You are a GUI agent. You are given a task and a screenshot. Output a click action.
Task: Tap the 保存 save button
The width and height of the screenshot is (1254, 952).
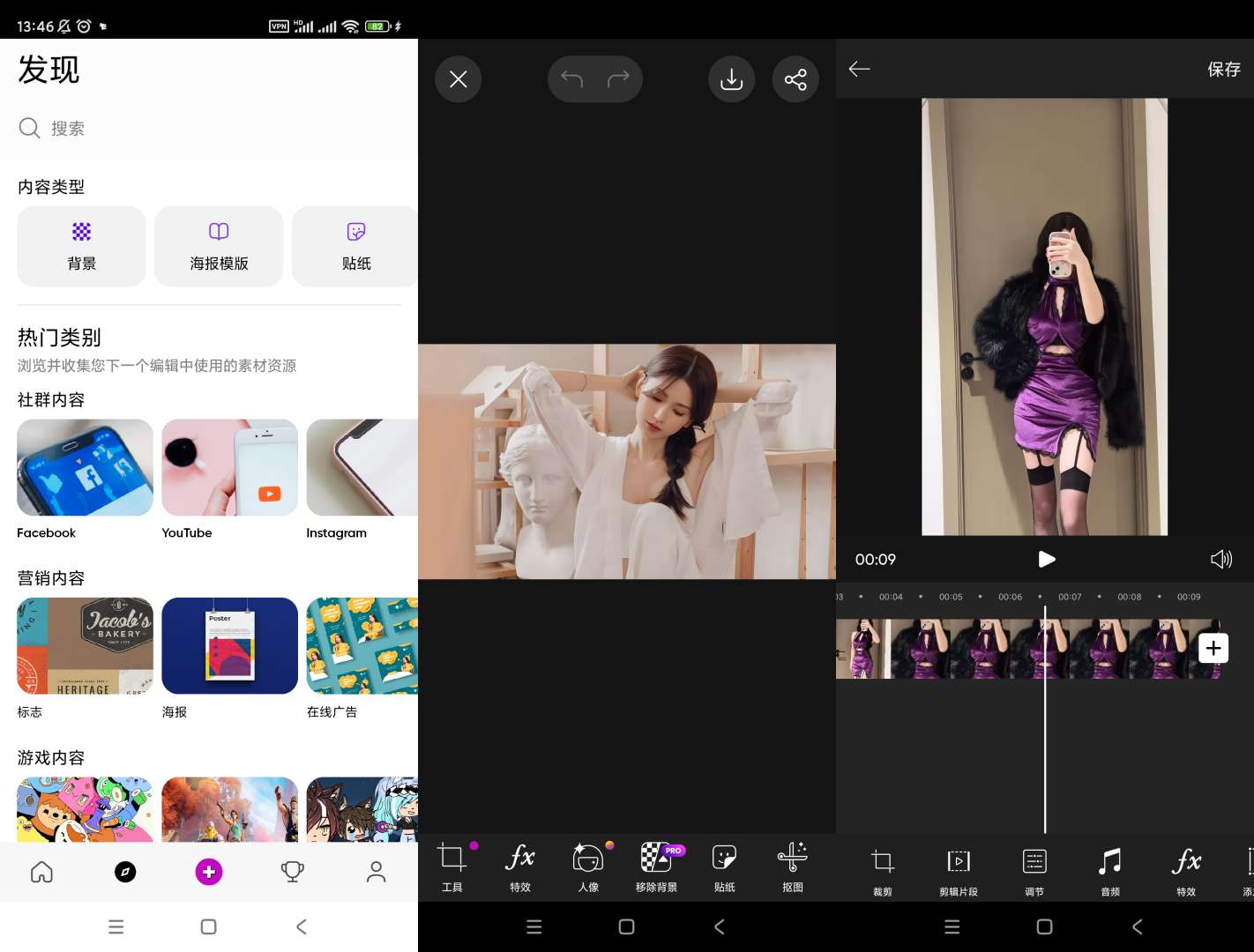click(1224, 69)
